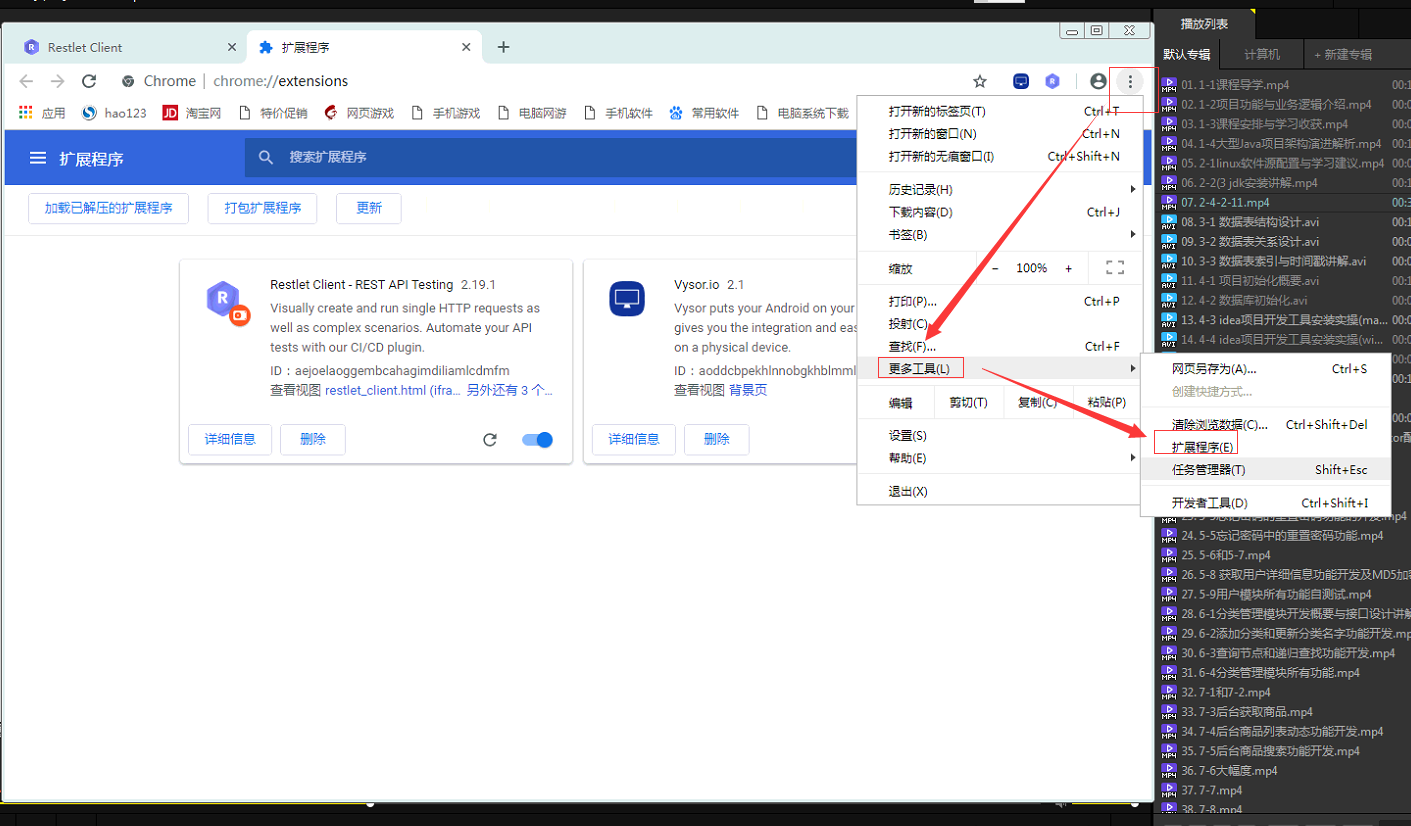The width and height of the screenshot is (1411, 826).
Task: Toggle off the Restlet Client extension switch
Action: (x=538, y=440)
